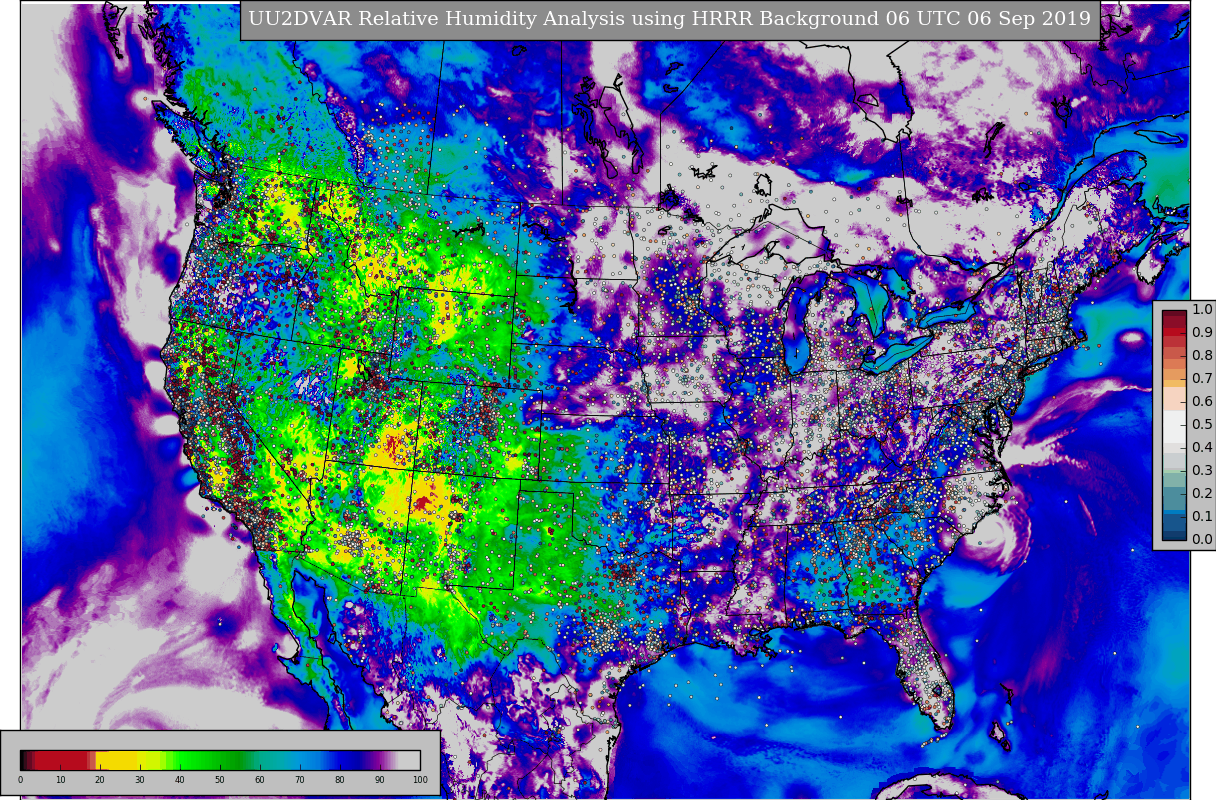
Task: Click the '0.3' label on right colorbar
Action: coord(1202,471)
